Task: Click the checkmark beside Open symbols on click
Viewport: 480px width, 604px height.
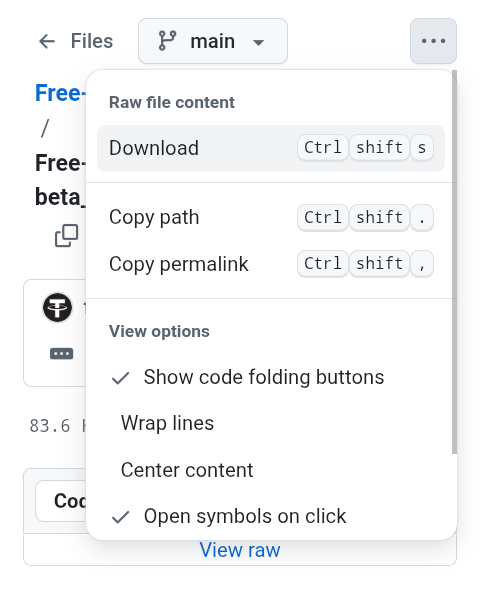Action: (x=120, y=517)
